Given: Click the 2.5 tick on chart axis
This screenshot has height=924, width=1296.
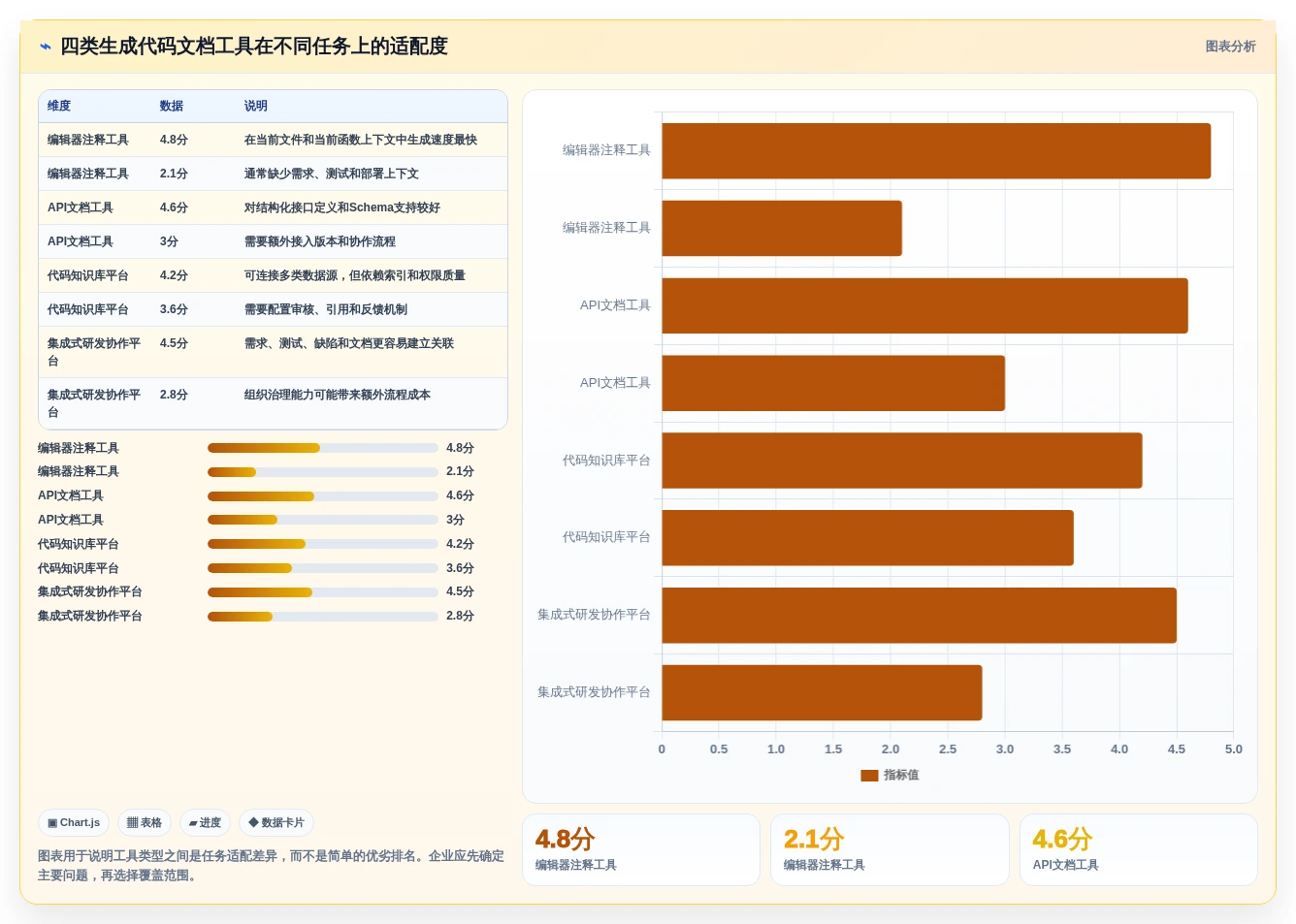Looking at the screenshot, I should tap(948, 749).
